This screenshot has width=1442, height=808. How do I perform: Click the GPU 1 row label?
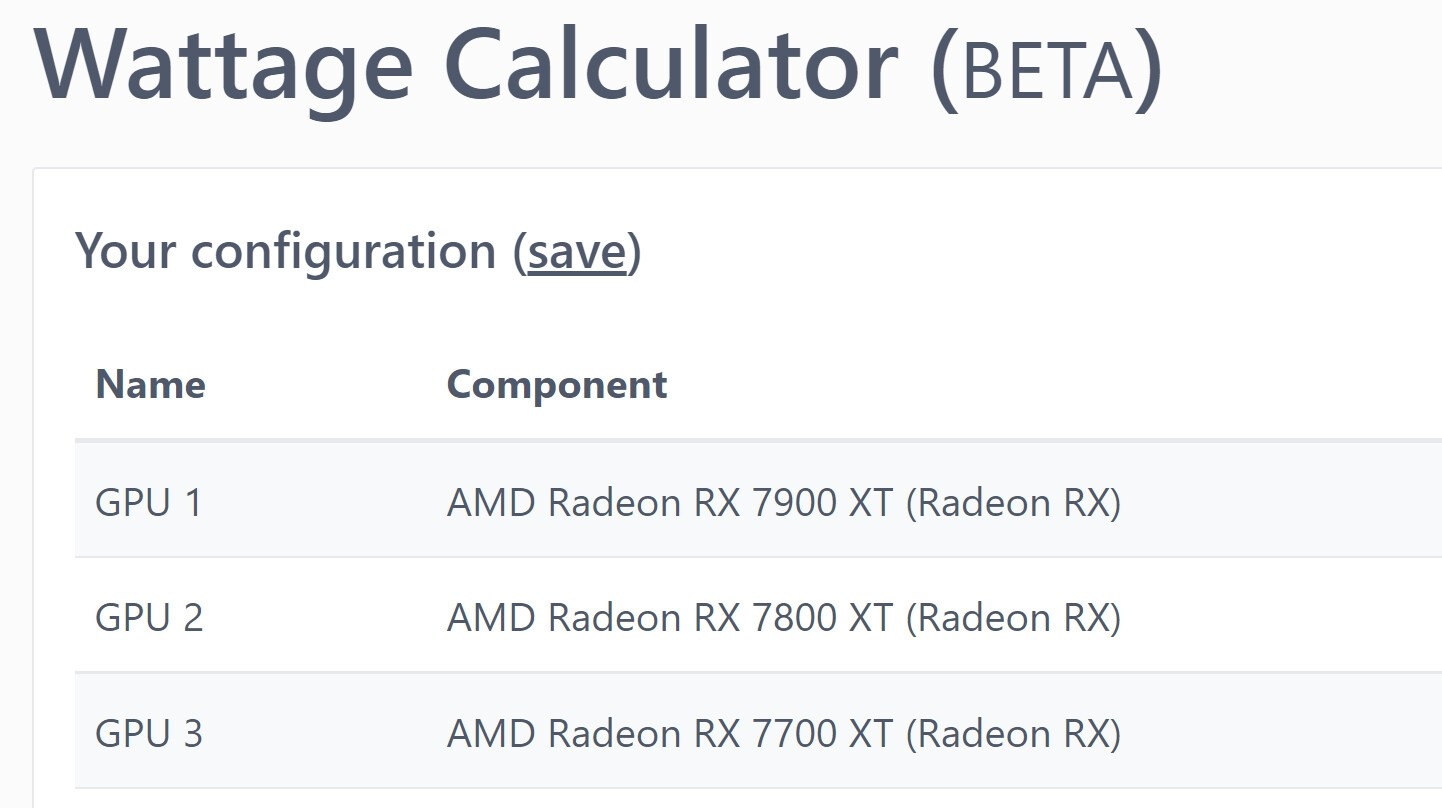click(x=148, y=501)
